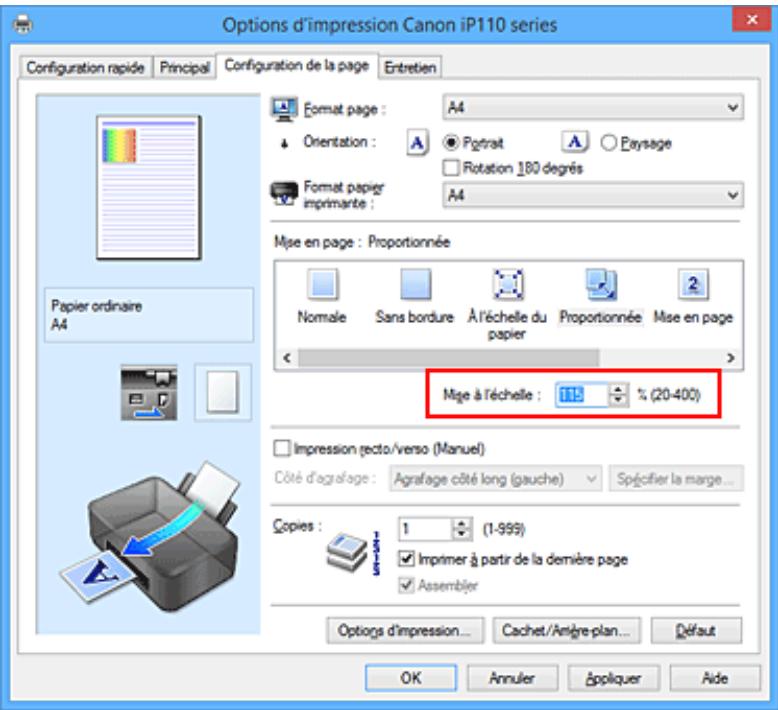Select À l'échelle du papier layout
The width and height of the screenshot is (778, 710).
coord(507,284)
